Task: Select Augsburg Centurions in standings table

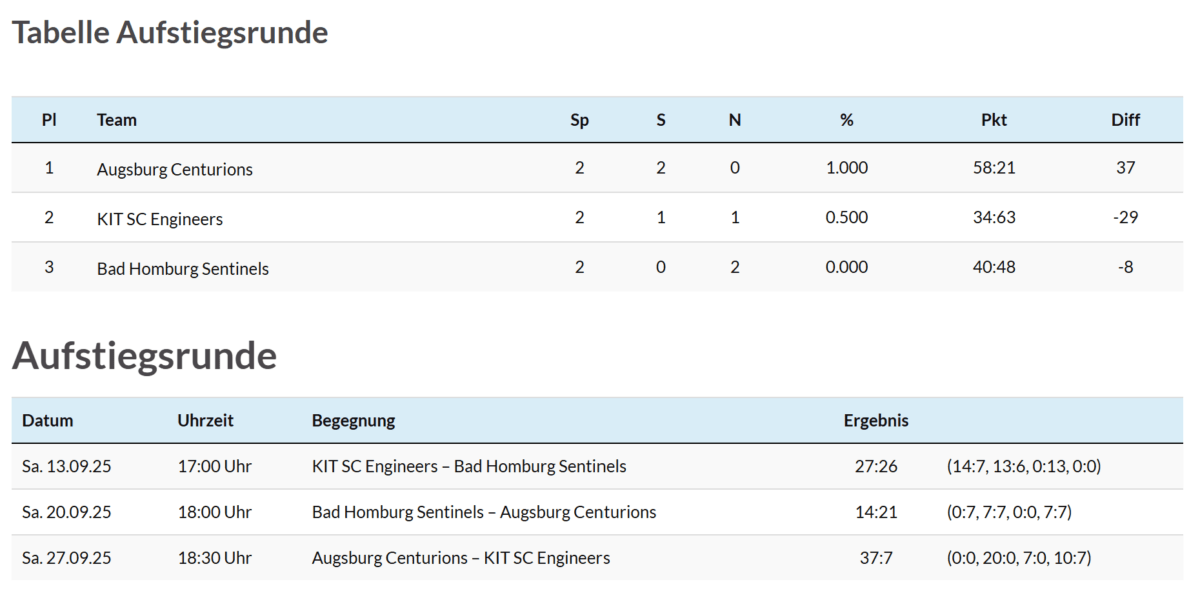Action: (x=174, y=169)
